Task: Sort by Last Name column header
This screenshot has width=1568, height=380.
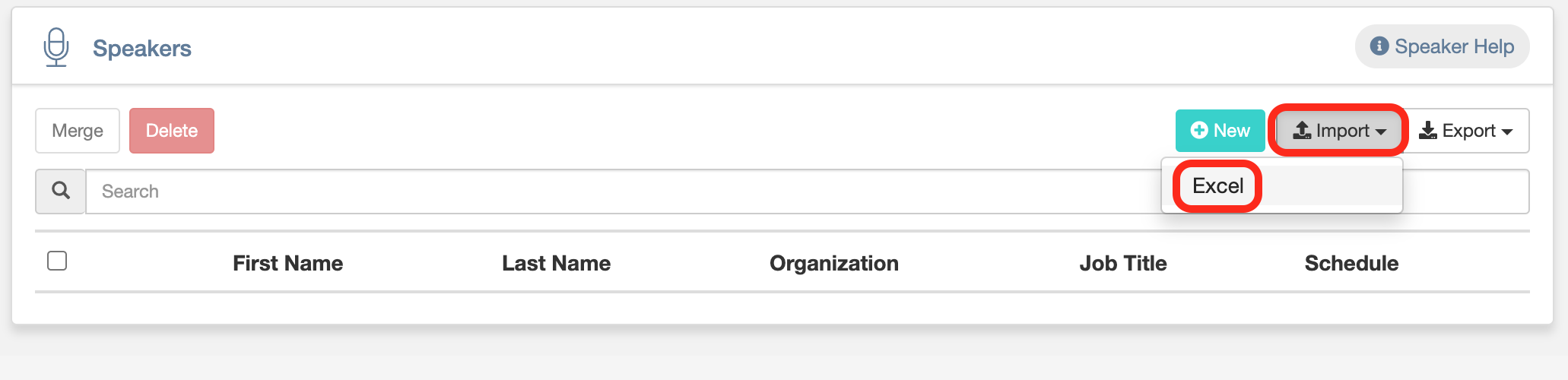Action: click(x=556, y=263)
